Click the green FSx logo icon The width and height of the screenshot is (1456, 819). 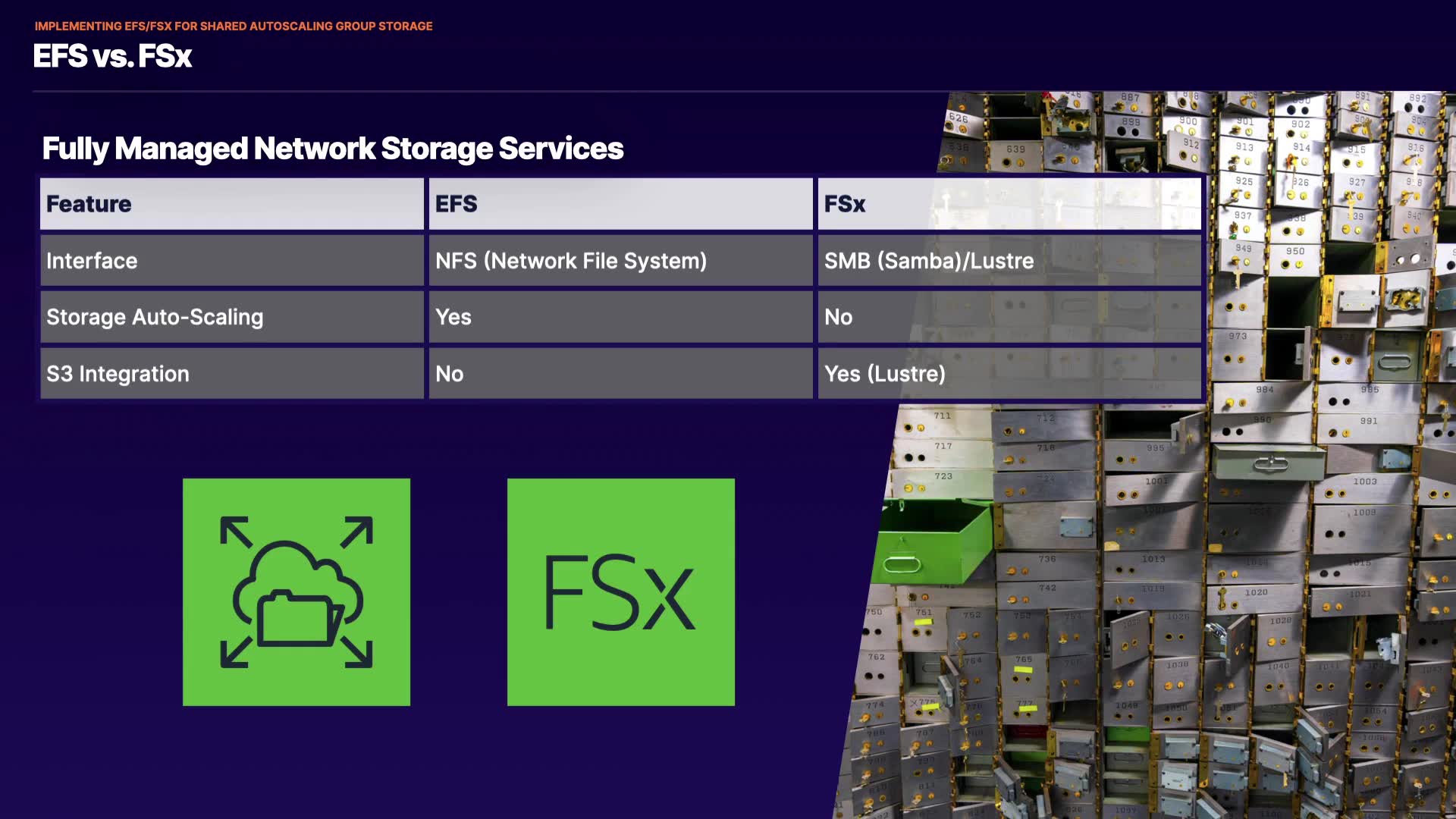pyautogui.click(x=620, y=591)
